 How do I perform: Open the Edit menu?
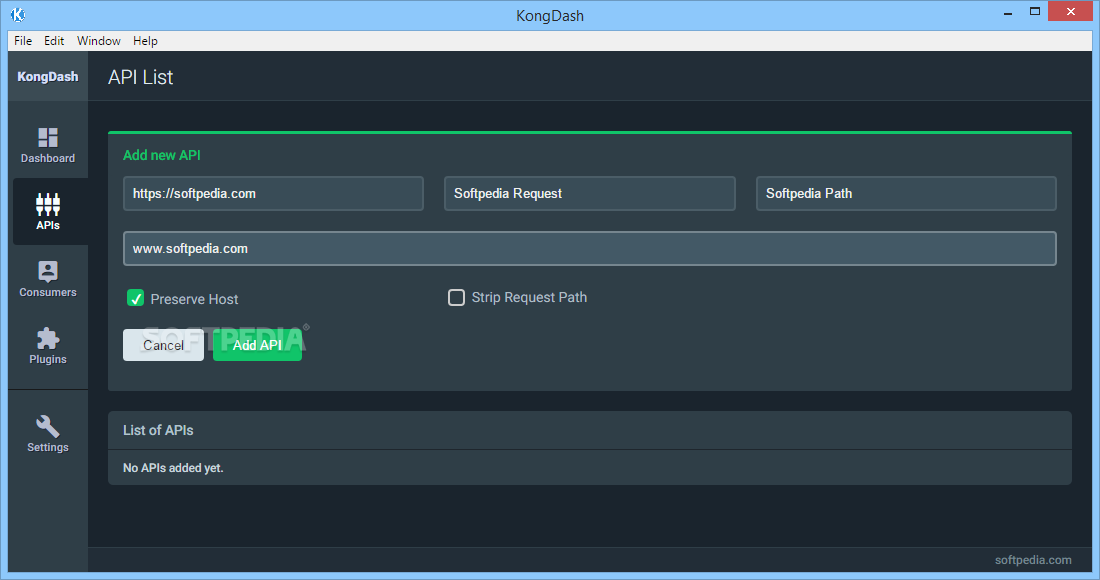click(x=54, y=41)
